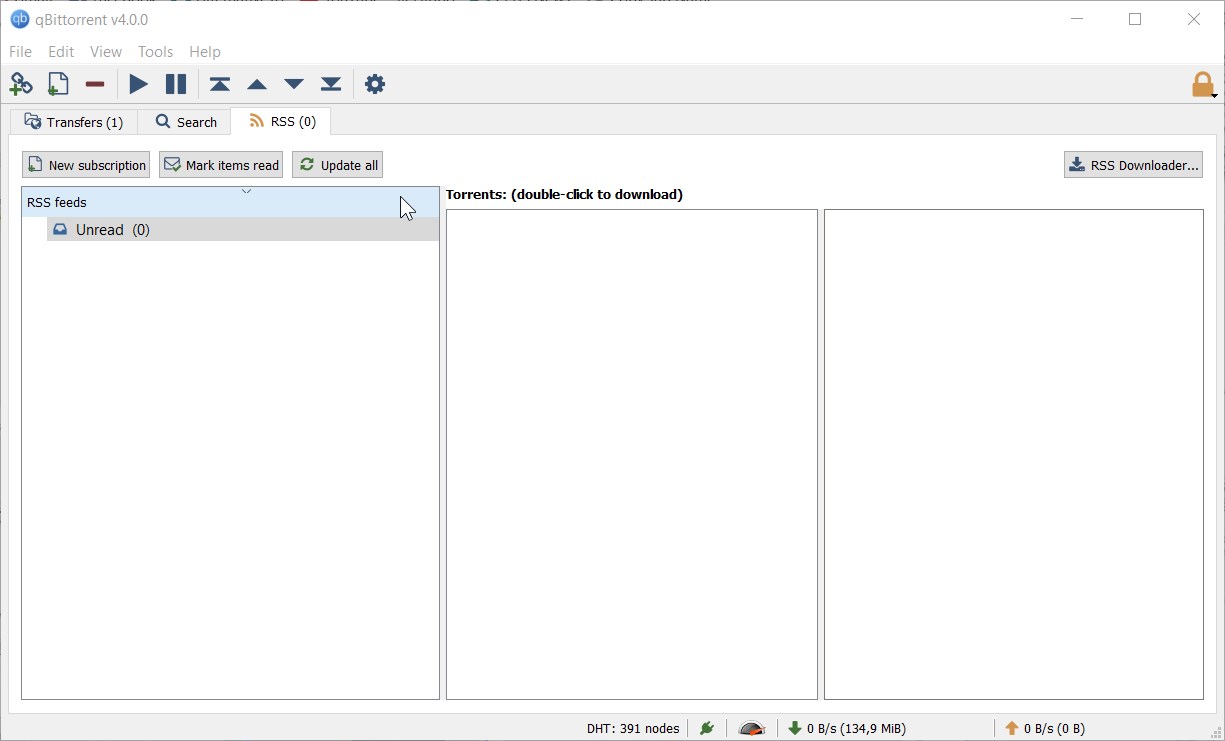
Task: Click the red Delete torrent icon
Action: point(95,85)
